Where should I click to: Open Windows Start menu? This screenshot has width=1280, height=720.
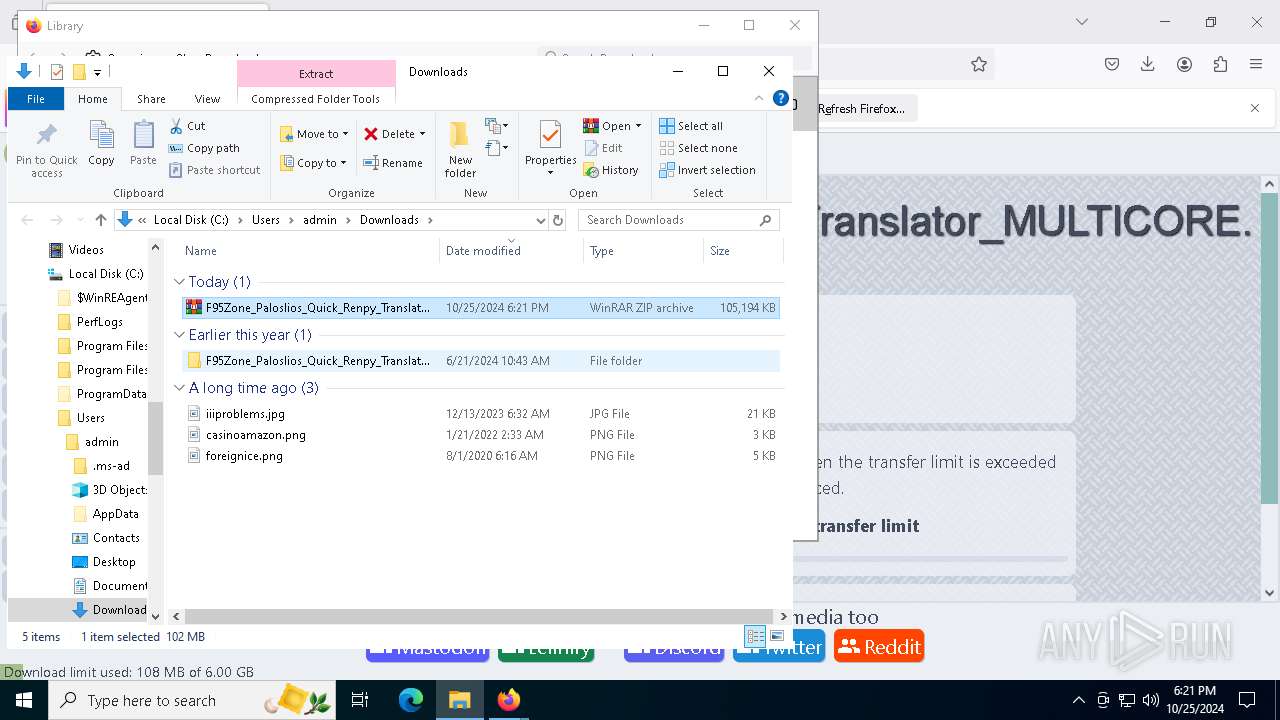click(x=24, y=700)
